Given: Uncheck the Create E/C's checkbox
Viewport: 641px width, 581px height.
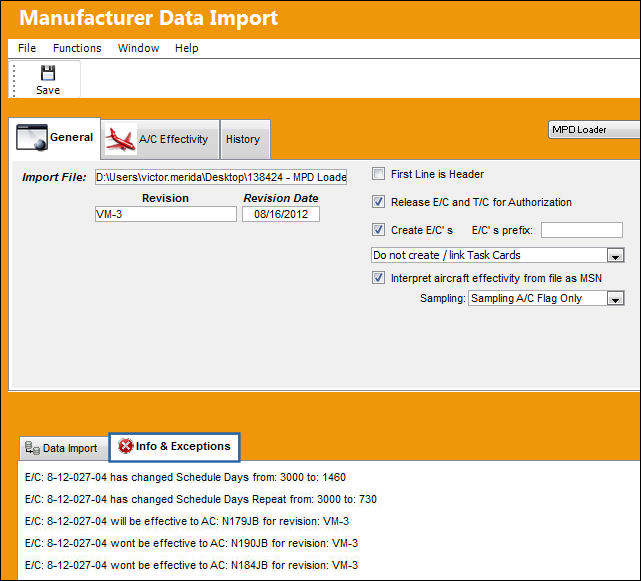Looking at the screenshot, I should click(x=378, y=229).
